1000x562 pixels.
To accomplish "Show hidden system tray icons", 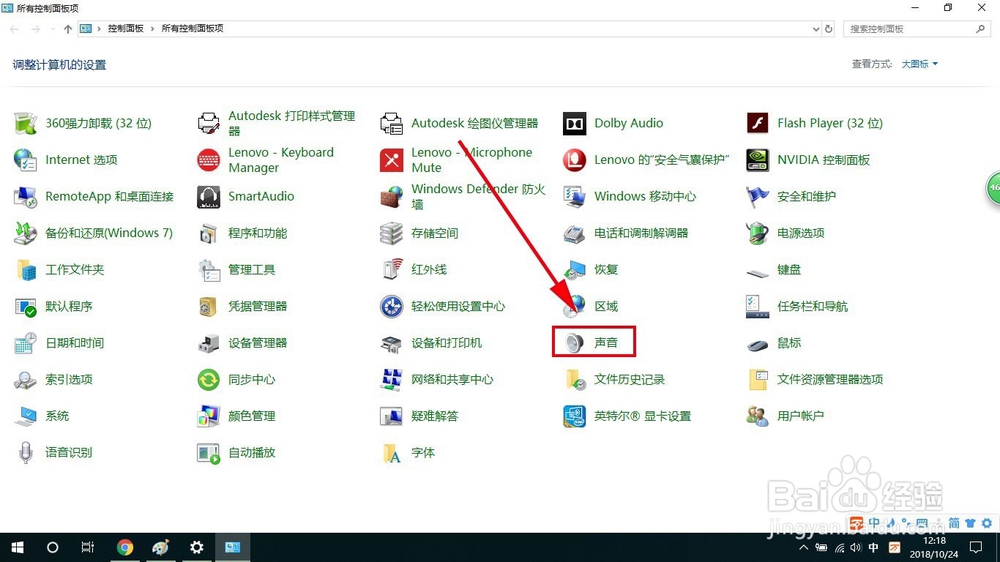I will (804, 547).
